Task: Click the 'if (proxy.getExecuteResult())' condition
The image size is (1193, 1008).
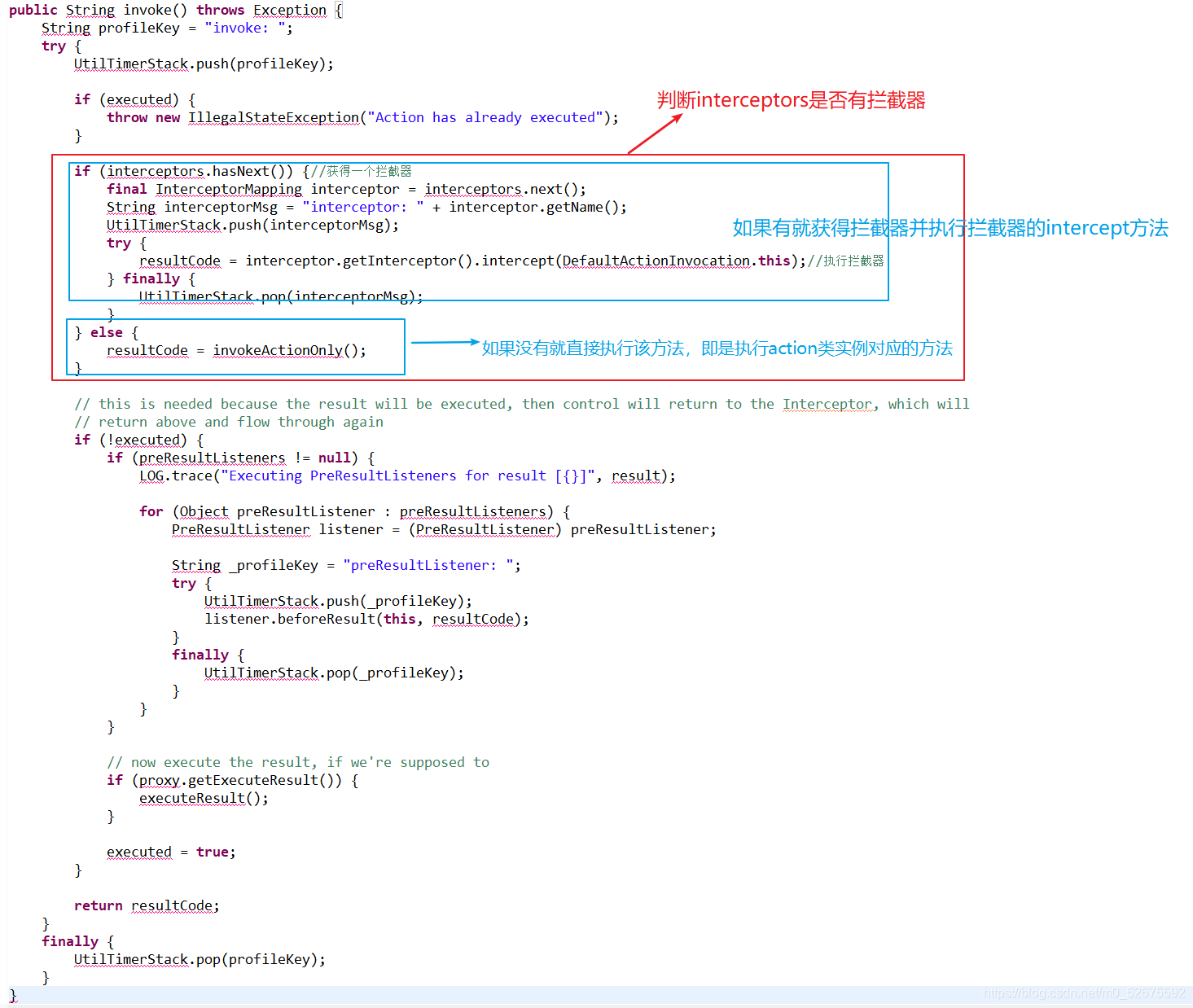Action: point(224,780)
